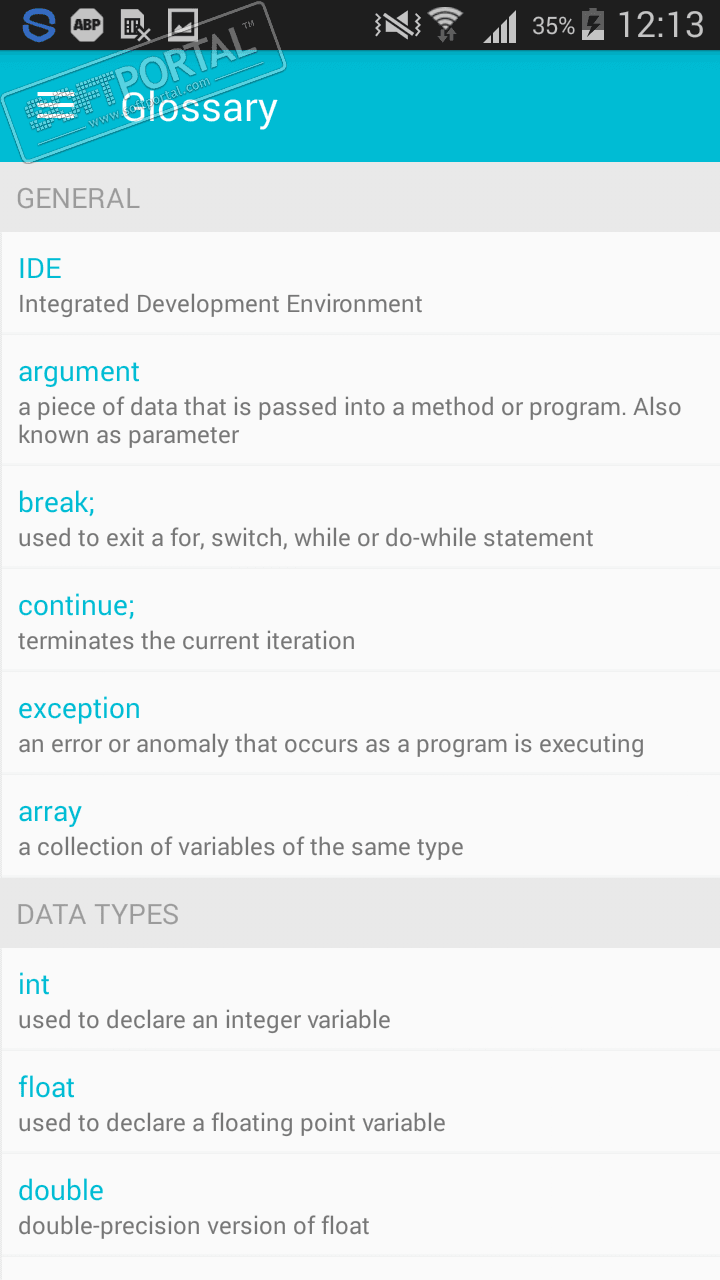This screenshot has width=720, height=1280.
Task: Open the int data type entry
Action: (x=360, y=1000)
